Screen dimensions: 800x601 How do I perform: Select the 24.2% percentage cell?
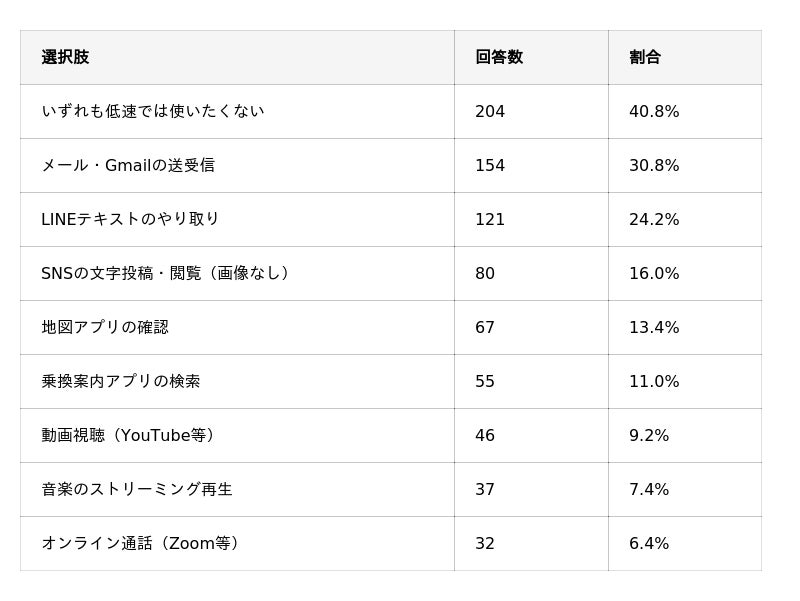(x=654, y=219)
